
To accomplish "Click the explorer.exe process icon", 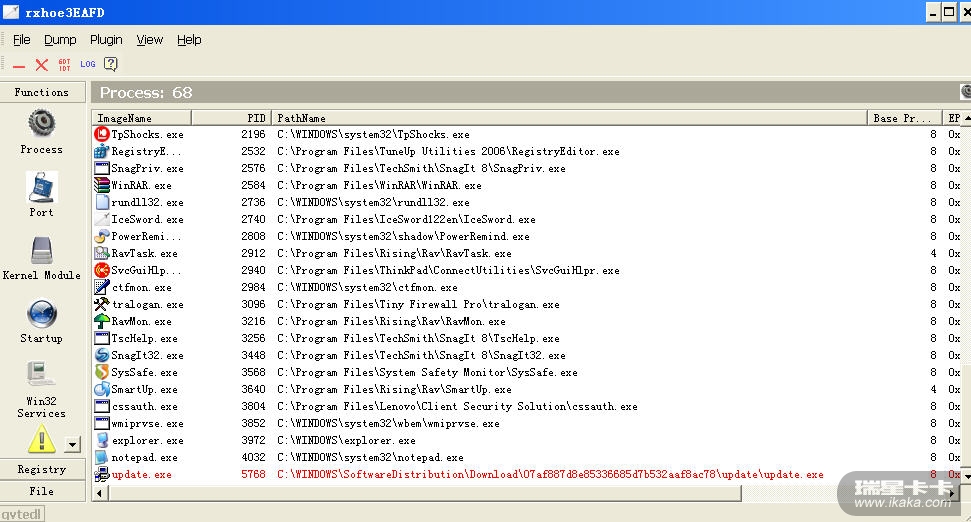I will click(x=102, y=440).
